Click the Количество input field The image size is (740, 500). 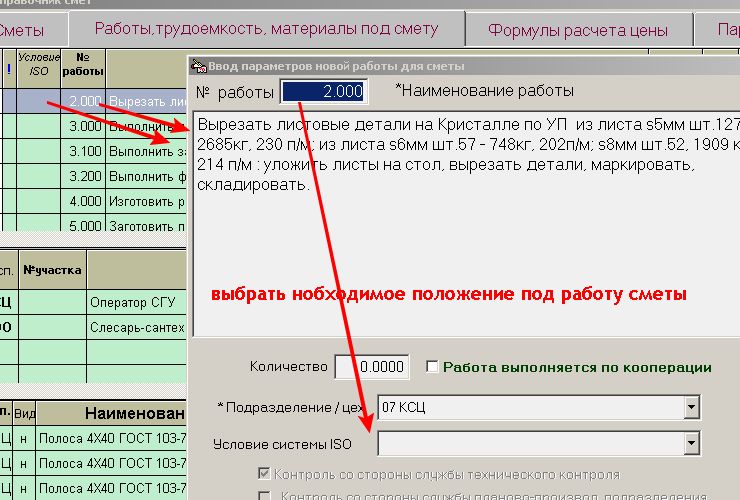point(371,367)
